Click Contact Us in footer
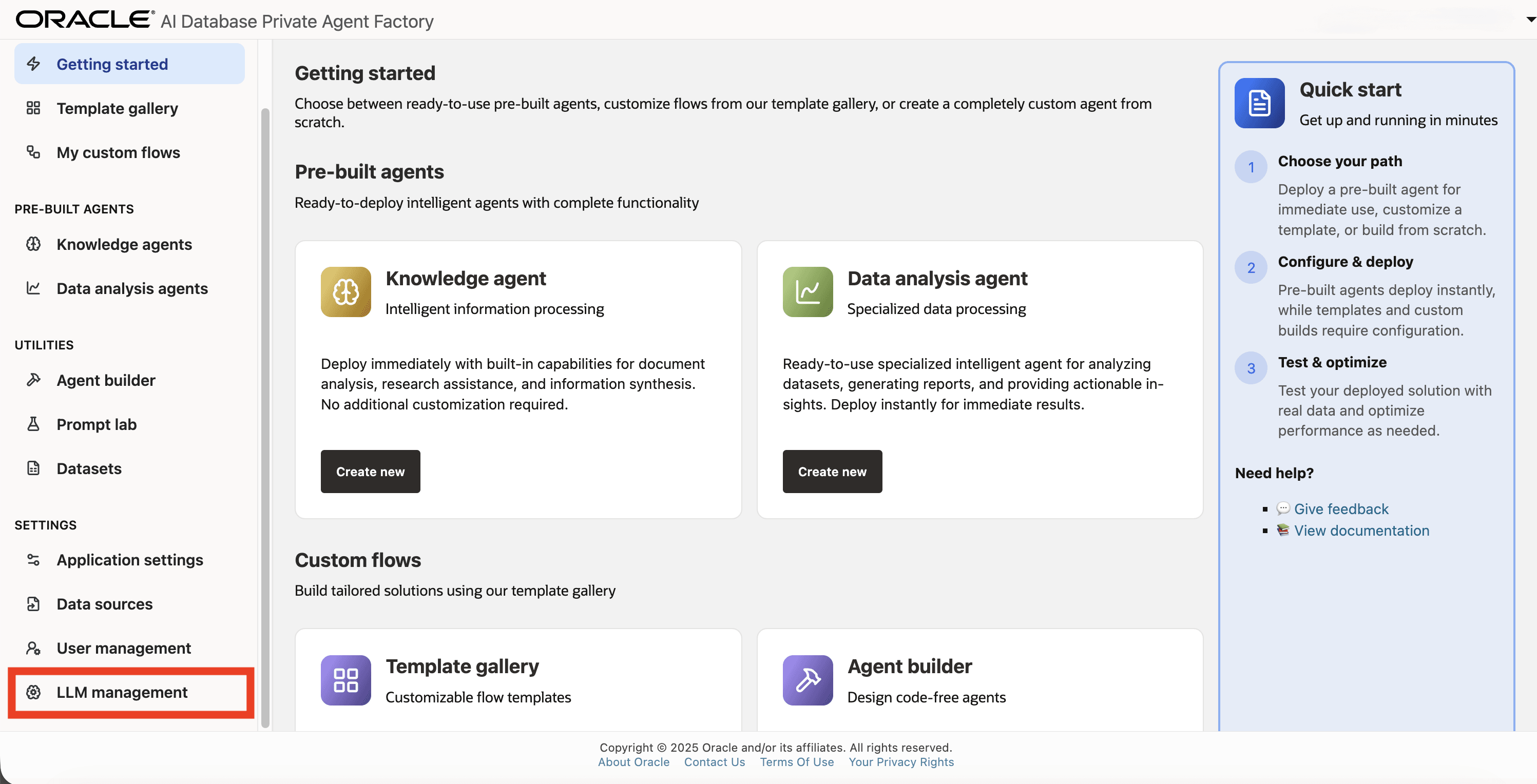The height and width of the screenshot is (784, 1537). (x=714, y=761)
